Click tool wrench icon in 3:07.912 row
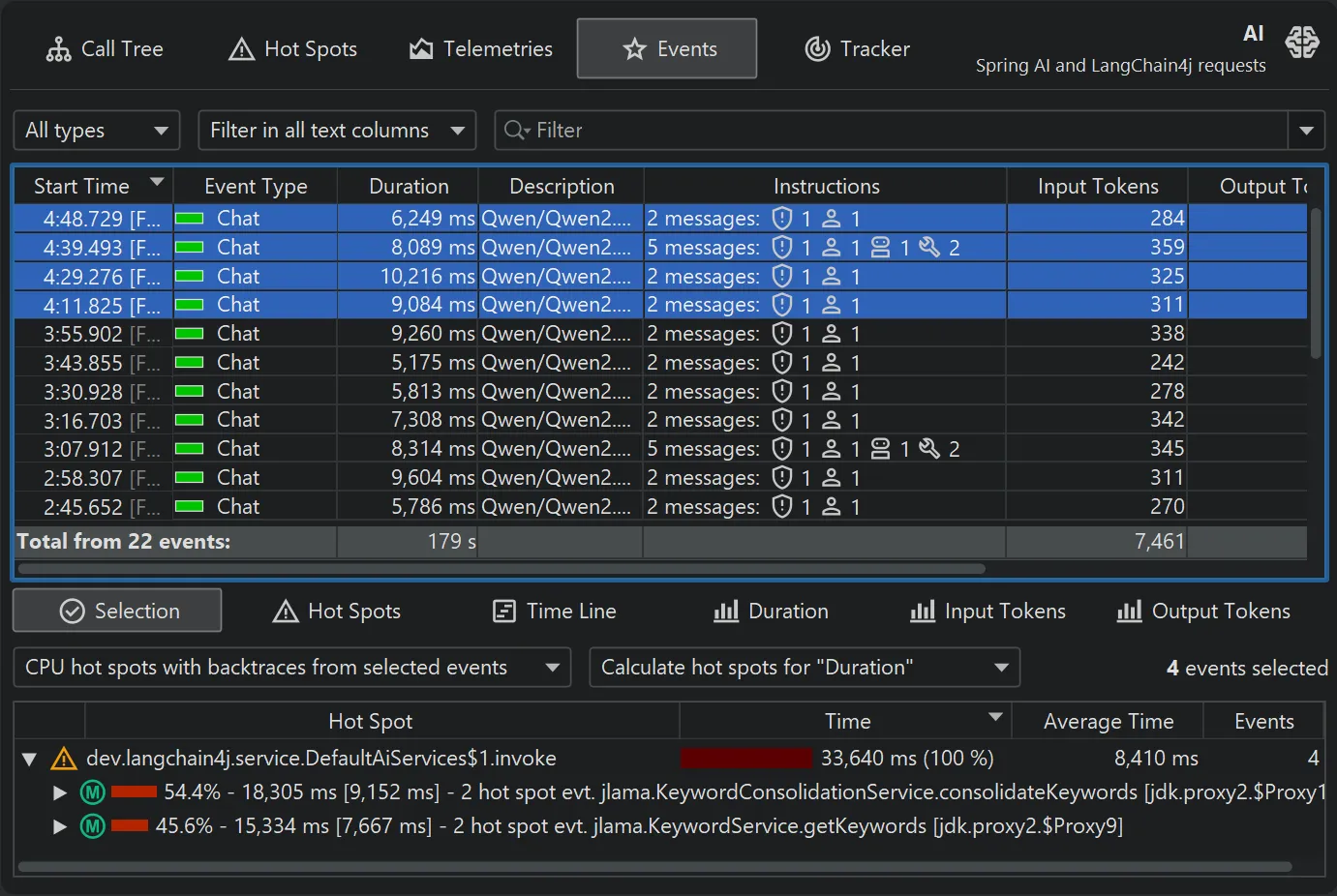Image resolution: width=1337 pixels, height=896 pixels. click(929, 448)
